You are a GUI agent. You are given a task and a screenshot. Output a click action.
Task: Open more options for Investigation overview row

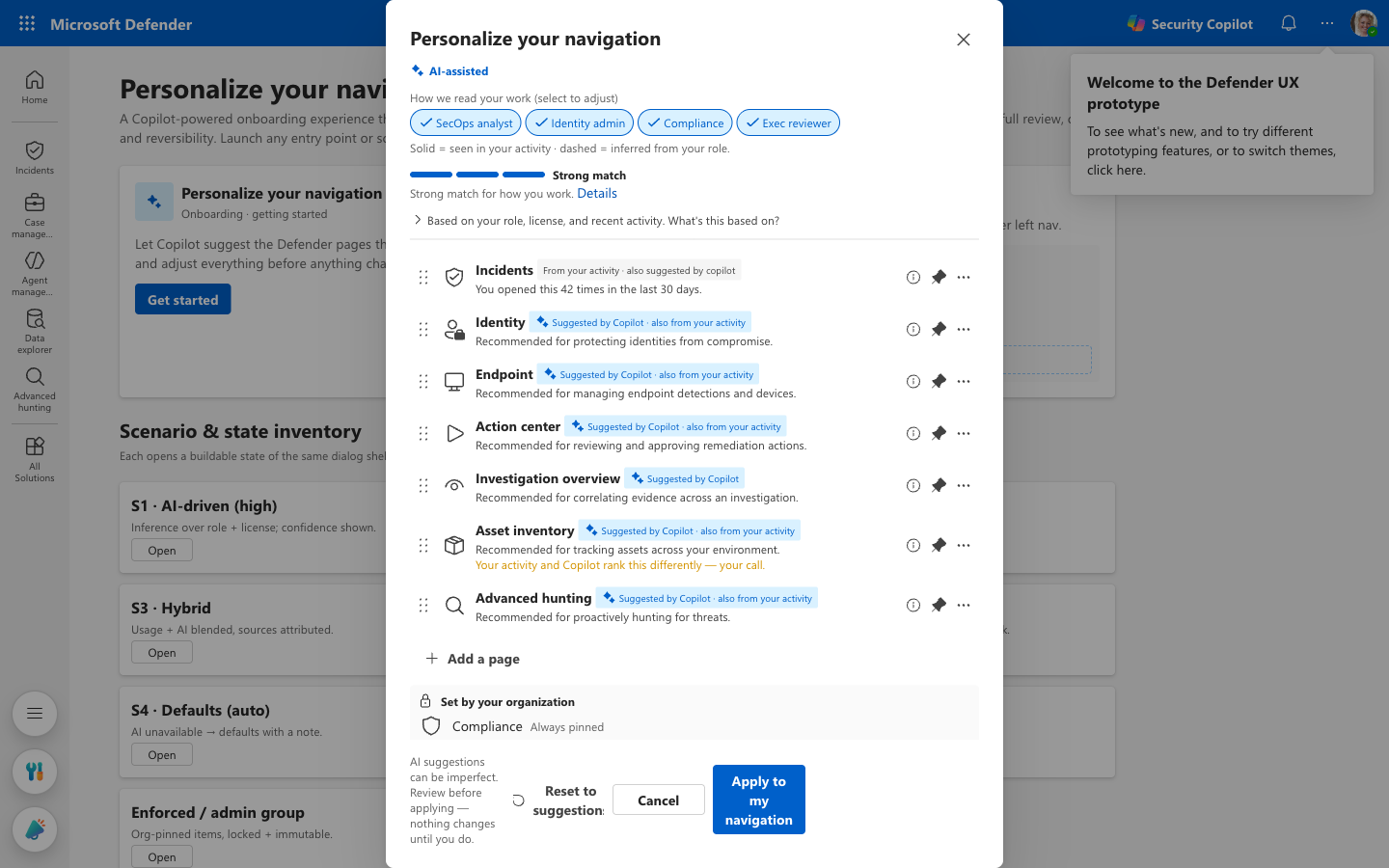click(x=964, y=485)
